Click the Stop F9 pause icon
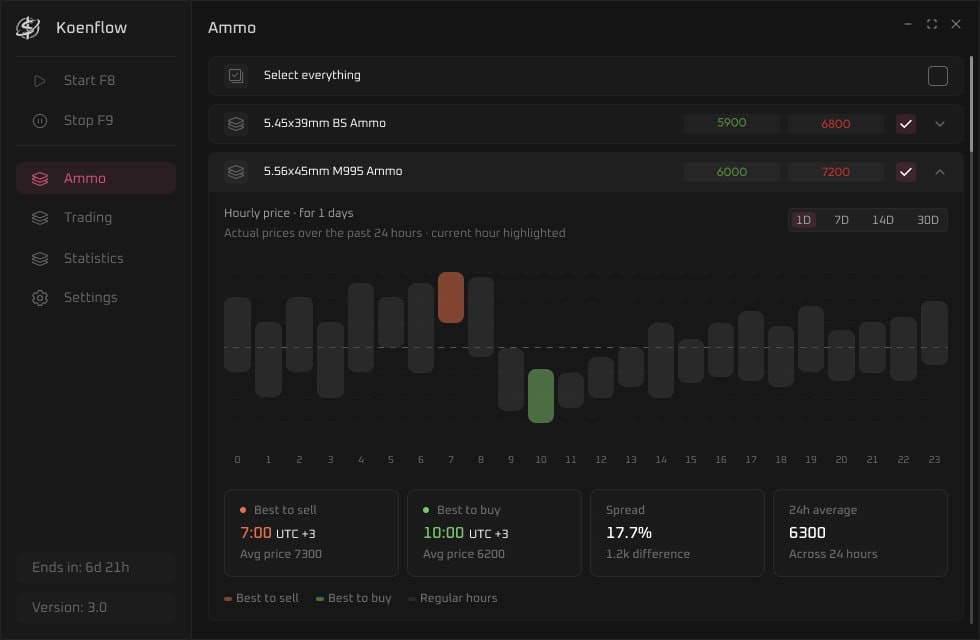The image size is (980, 640). [x=39, y=121]
